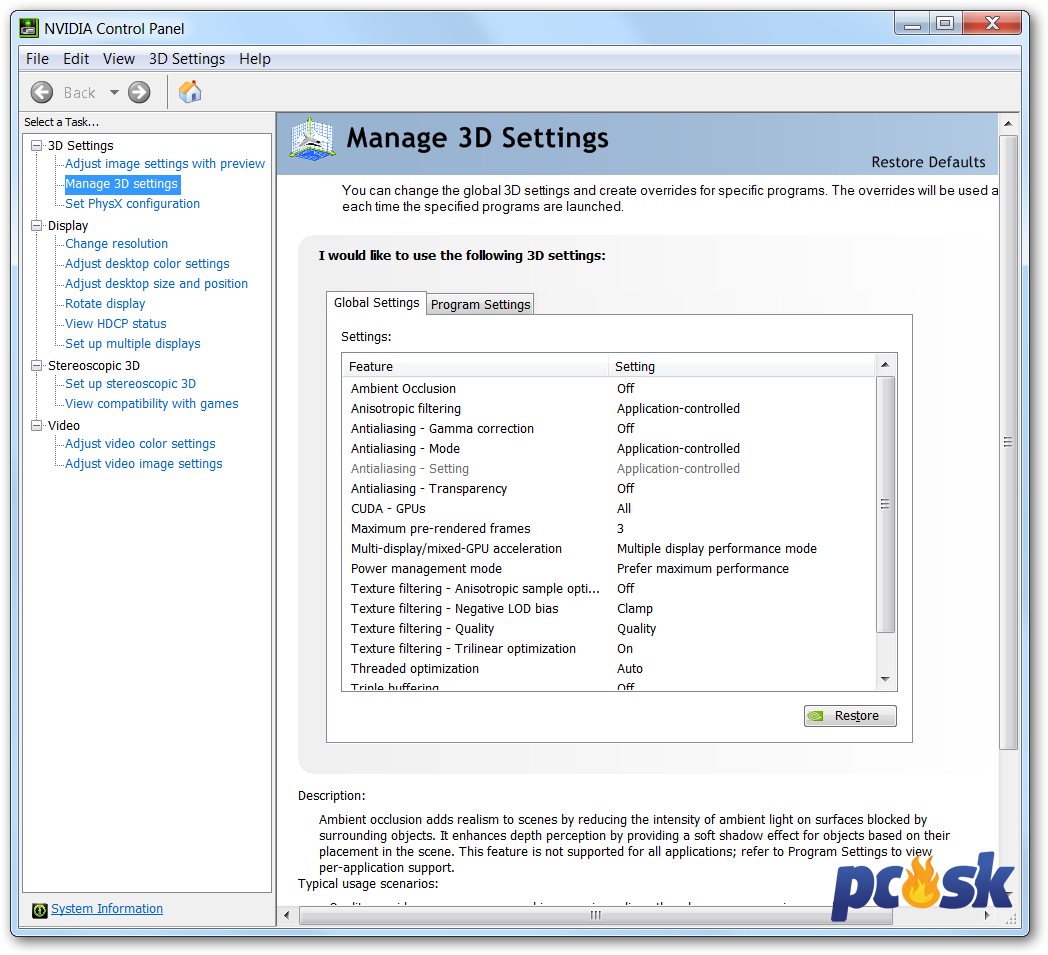Click the main panel vertical scrollbar thumb
Image resolution: width=1048 pixels, height=955 pixels.
click(1008, 442)
